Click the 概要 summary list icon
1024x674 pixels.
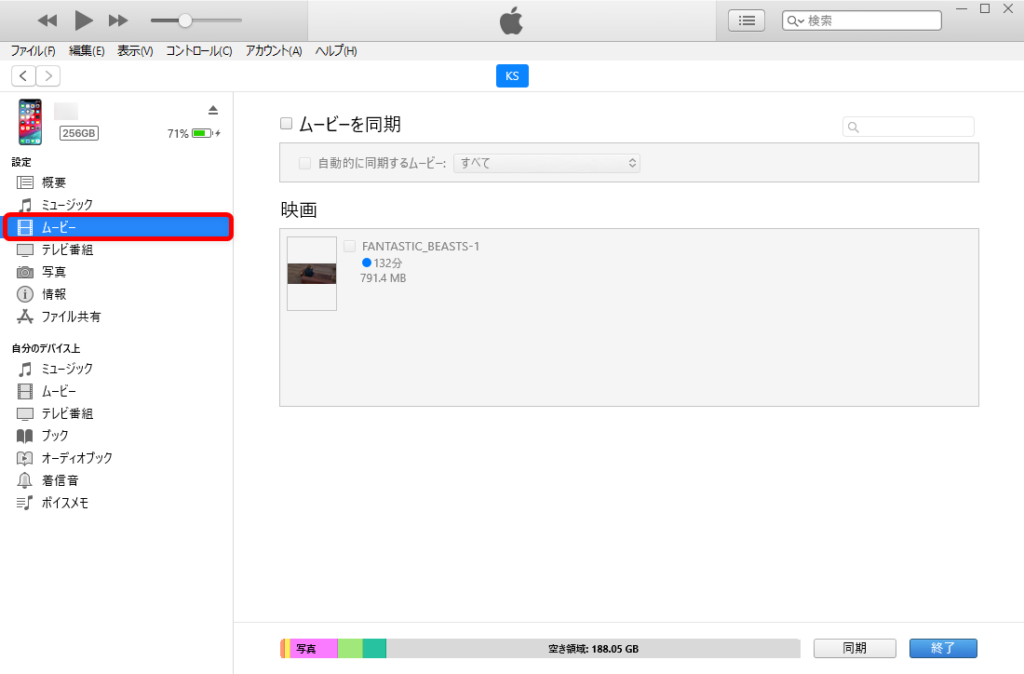tap(25, 182)
